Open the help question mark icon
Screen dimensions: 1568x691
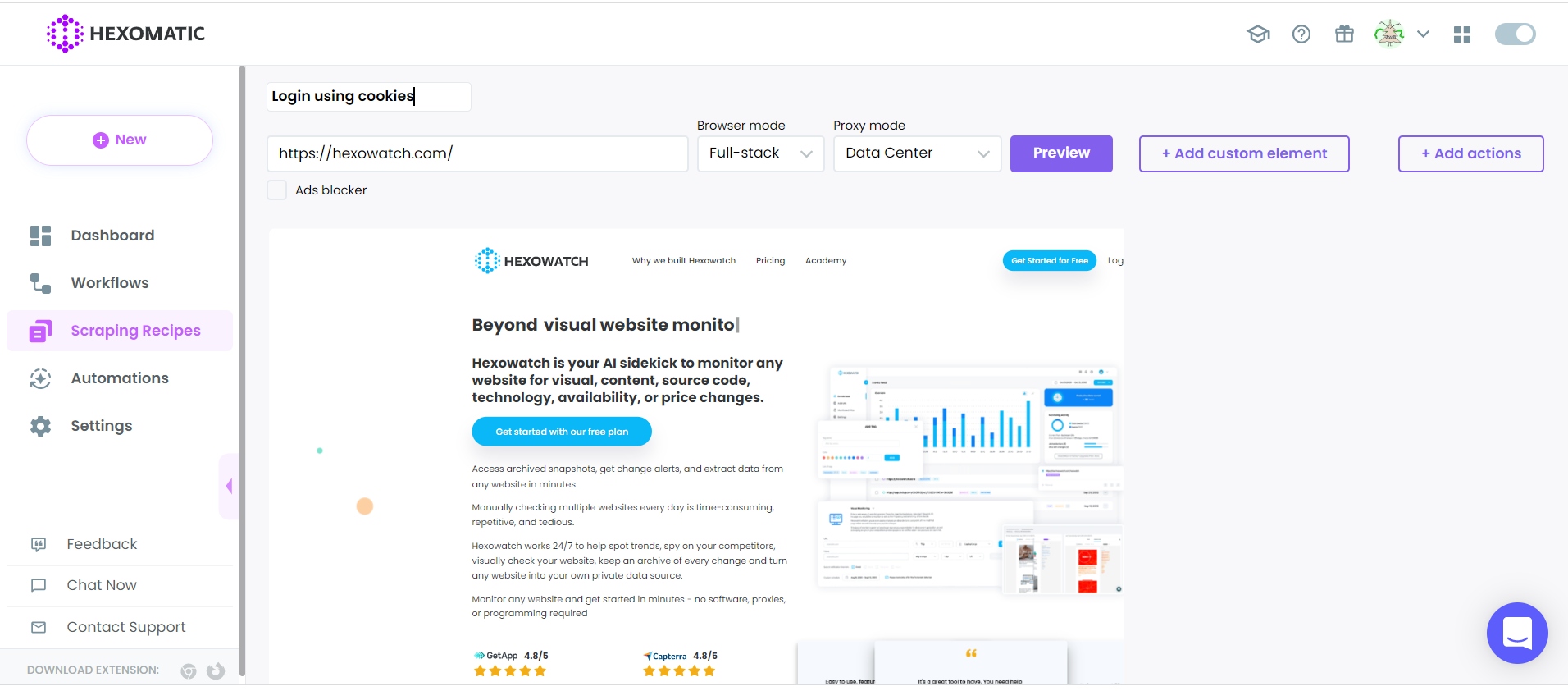click(1301, 34)
